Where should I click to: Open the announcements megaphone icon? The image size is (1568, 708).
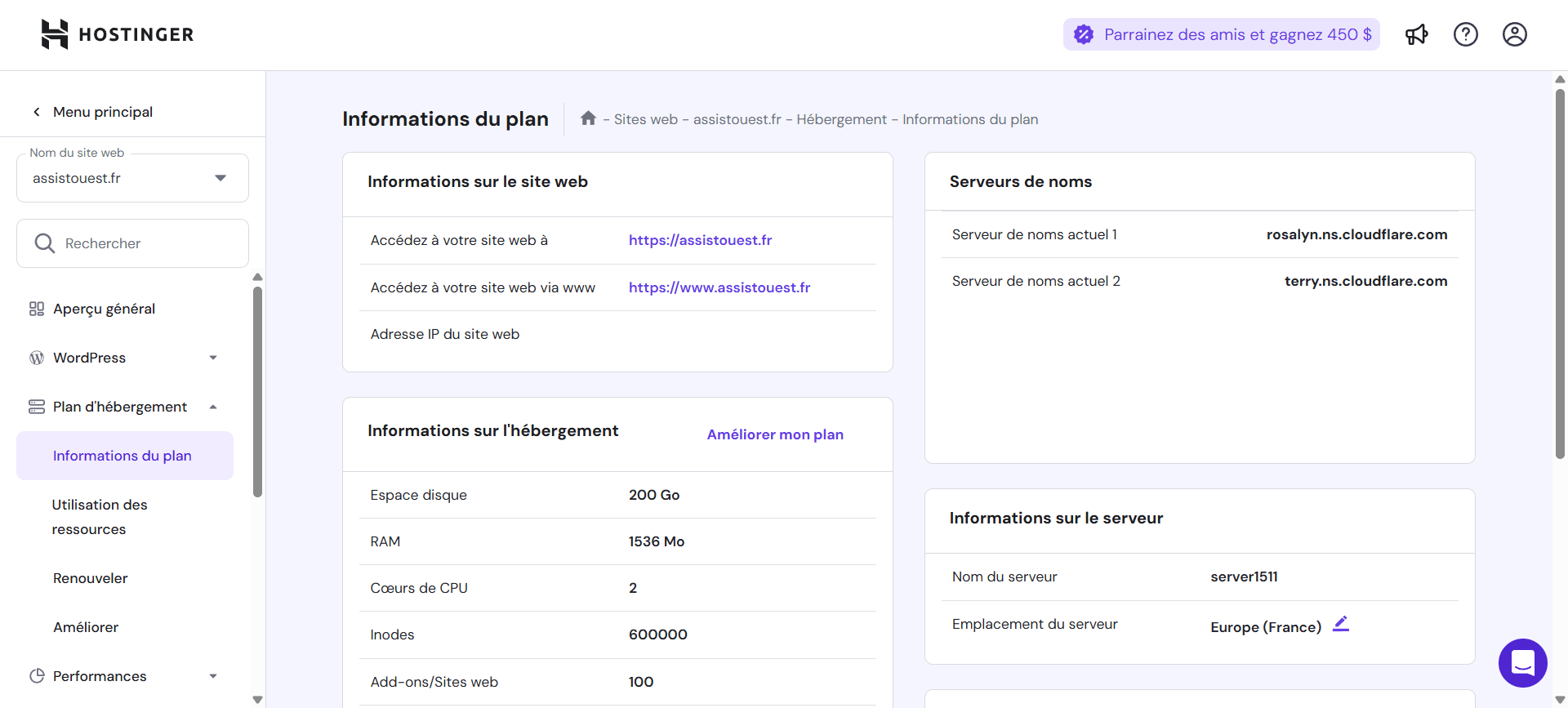1416,34
